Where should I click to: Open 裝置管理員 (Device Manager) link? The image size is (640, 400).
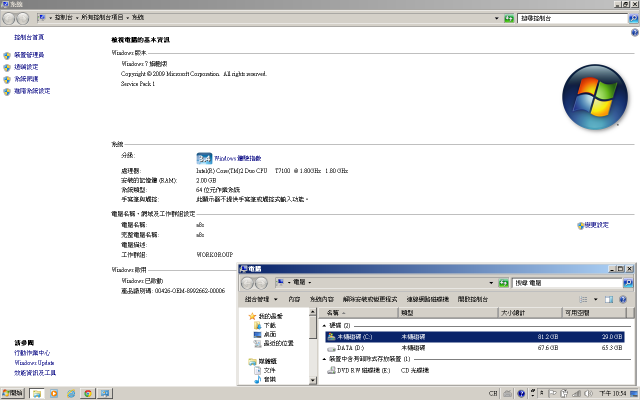(29, 55)
